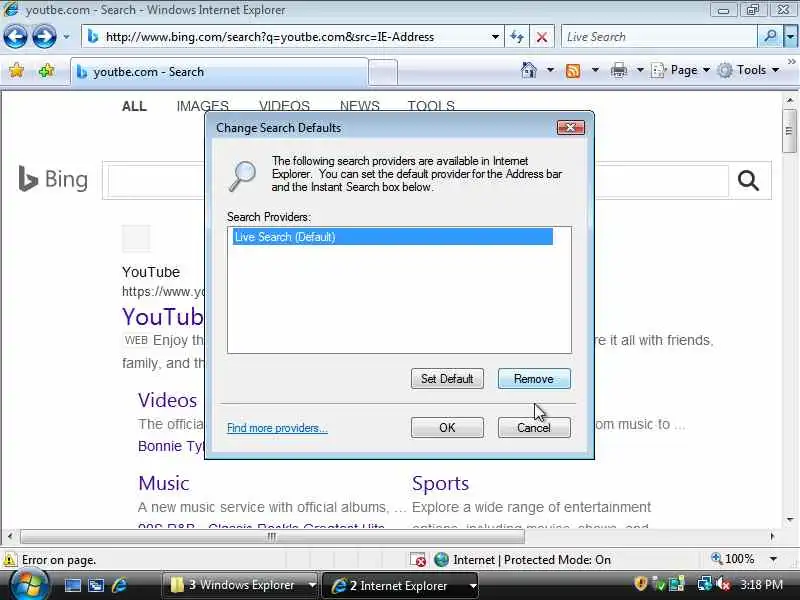Stop loading with the red X icon
This screenshot has height=600, width=800.
(542, 37)
